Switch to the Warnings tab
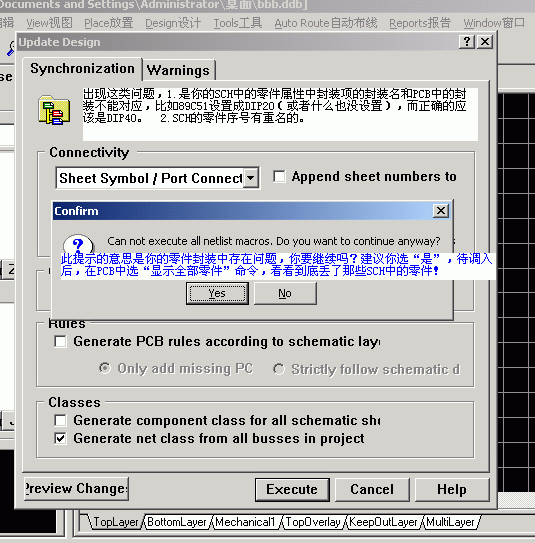Image resolution: width=535 pixels, height=543 pixels. click(x=178, y=70)
